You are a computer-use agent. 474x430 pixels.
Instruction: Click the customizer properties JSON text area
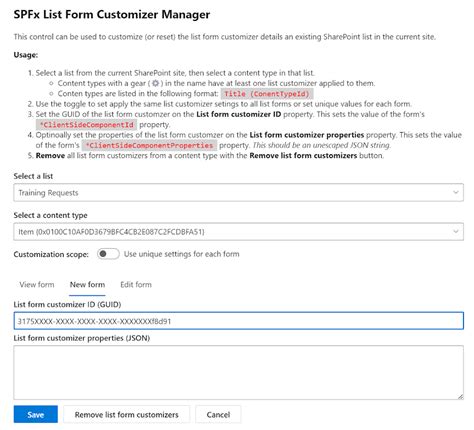click(x=238, y=372)
